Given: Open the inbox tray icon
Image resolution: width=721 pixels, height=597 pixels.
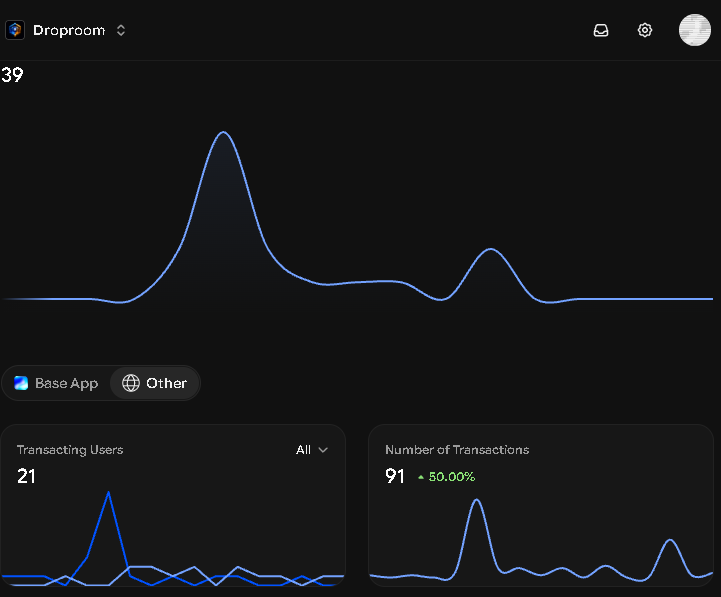Looking at the screenshot, I should 601,30.
